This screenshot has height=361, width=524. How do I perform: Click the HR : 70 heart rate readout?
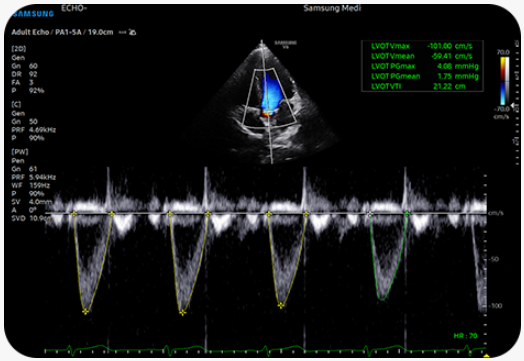click(x=466, y=336)
